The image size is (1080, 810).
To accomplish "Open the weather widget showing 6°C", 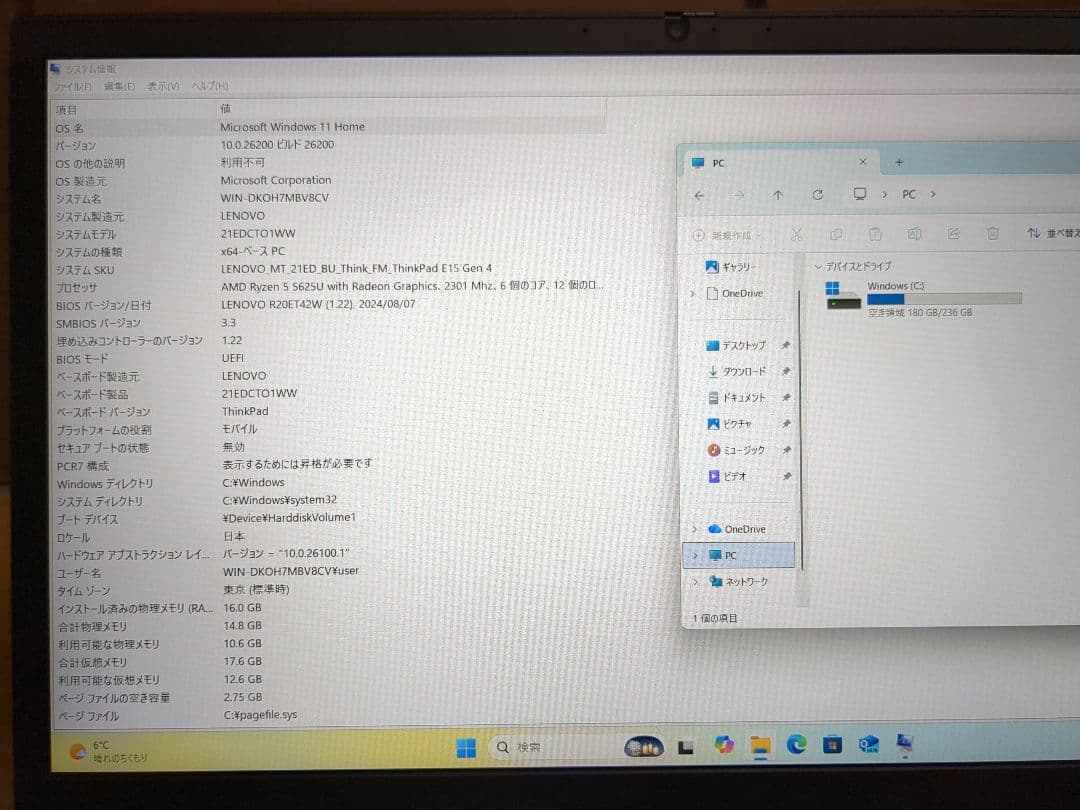I will coord(109,751).
